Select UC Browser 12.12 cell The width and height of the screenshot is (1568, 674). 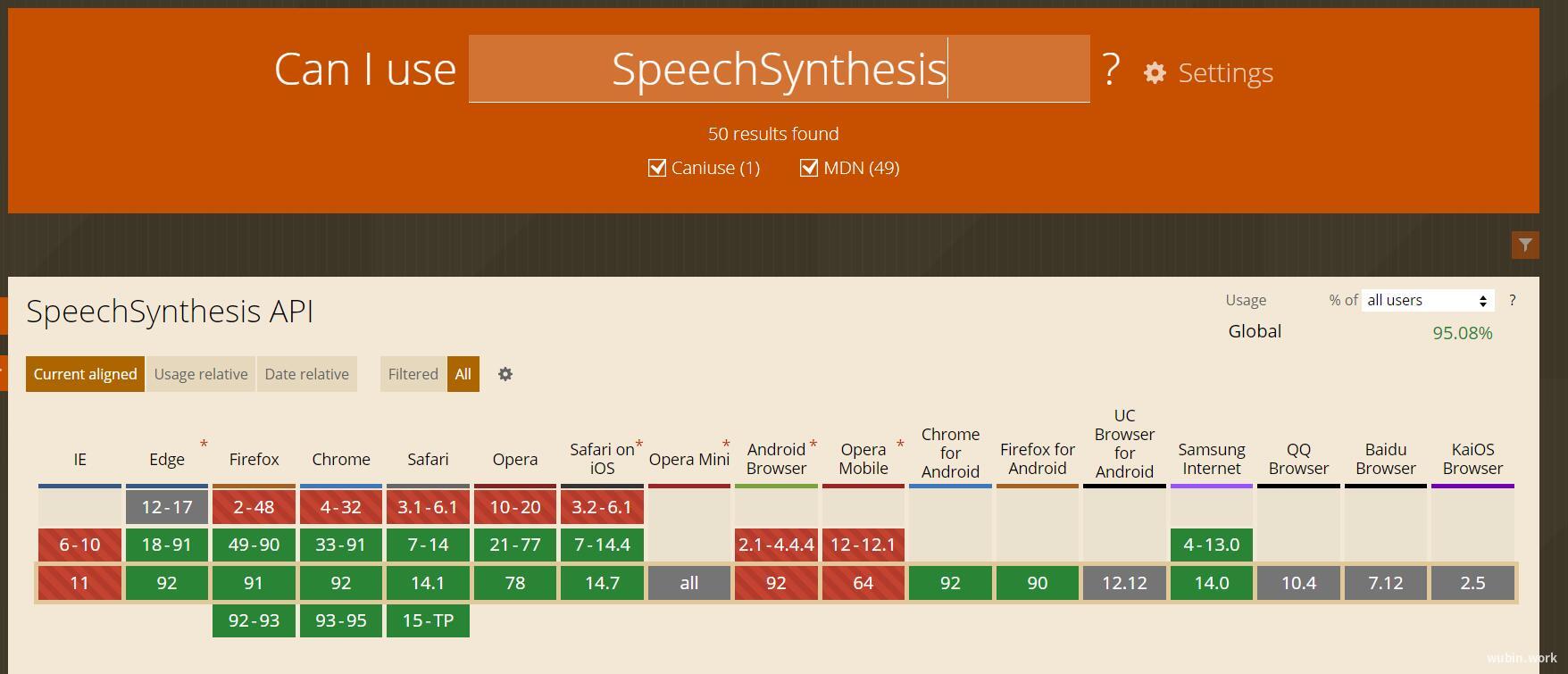[1124, 583]
